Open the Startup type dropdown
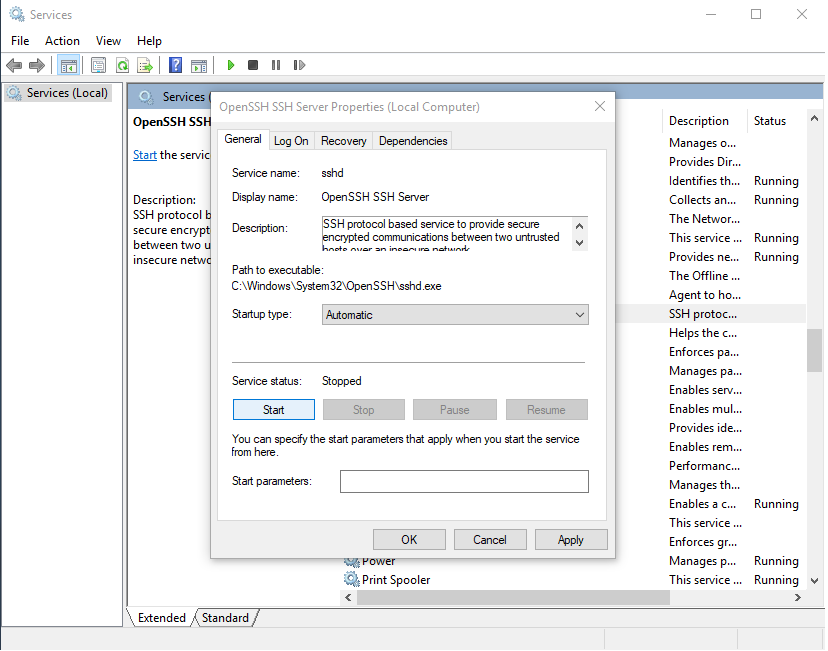The width and height of the screenshot is (828, 651). (455, 315)
